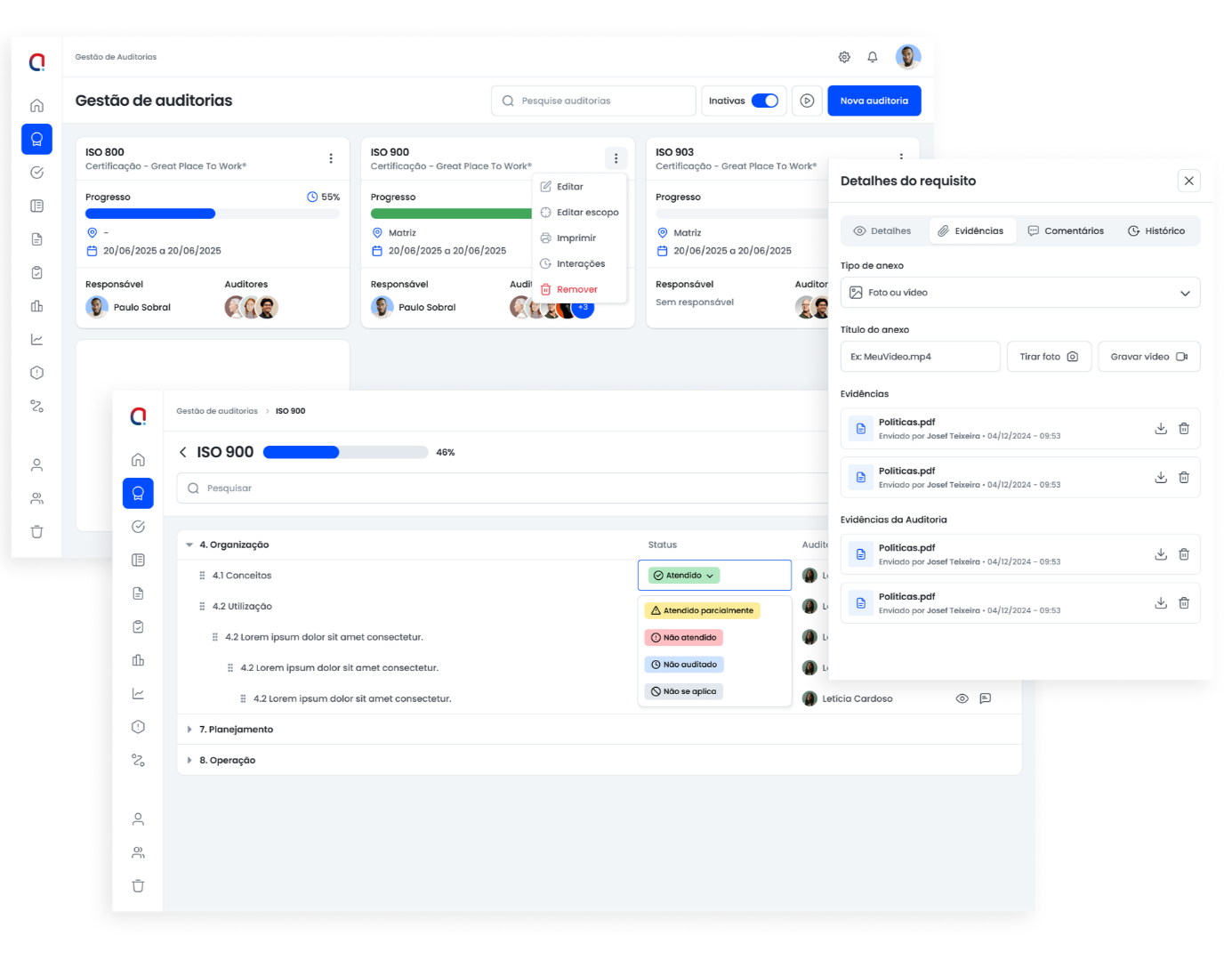Click the play circle icon beside Inativas
The height and width of the screenshot is (960, 1232).
tap(807, 101)
